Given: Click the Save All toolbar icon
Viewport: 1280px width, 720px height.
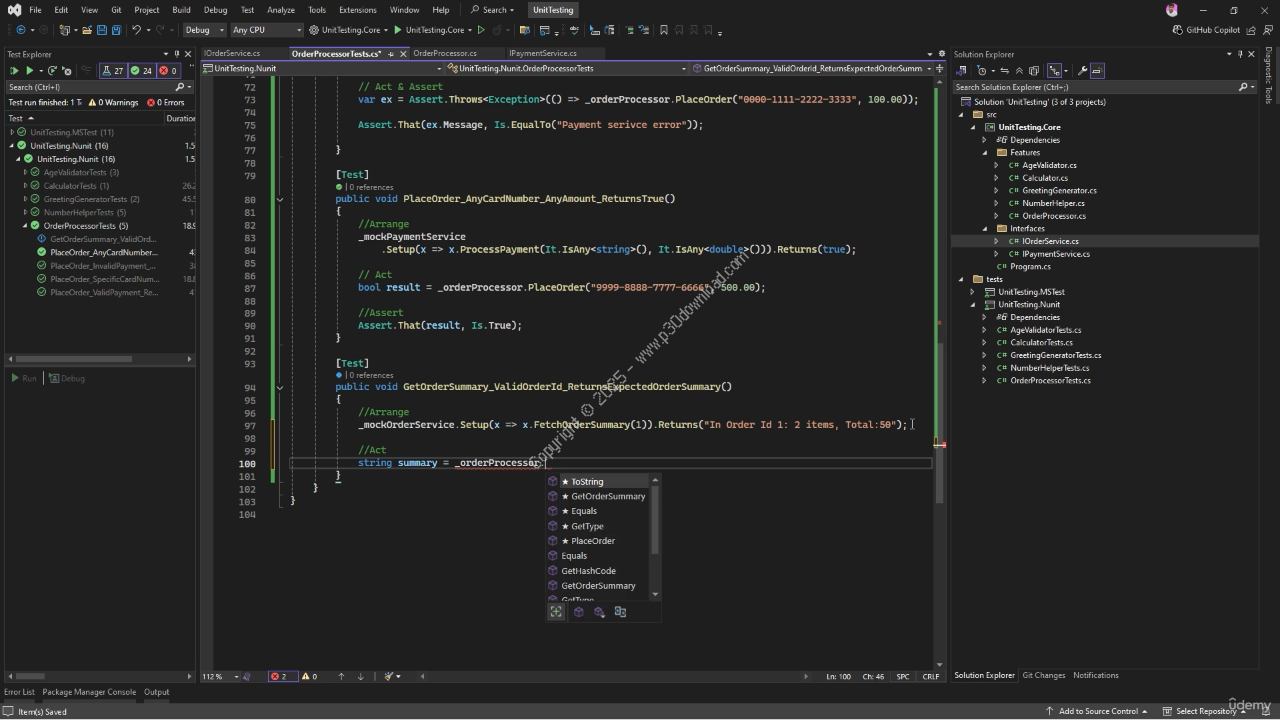Looking at the screenshot, I should (x=116, y=30).
